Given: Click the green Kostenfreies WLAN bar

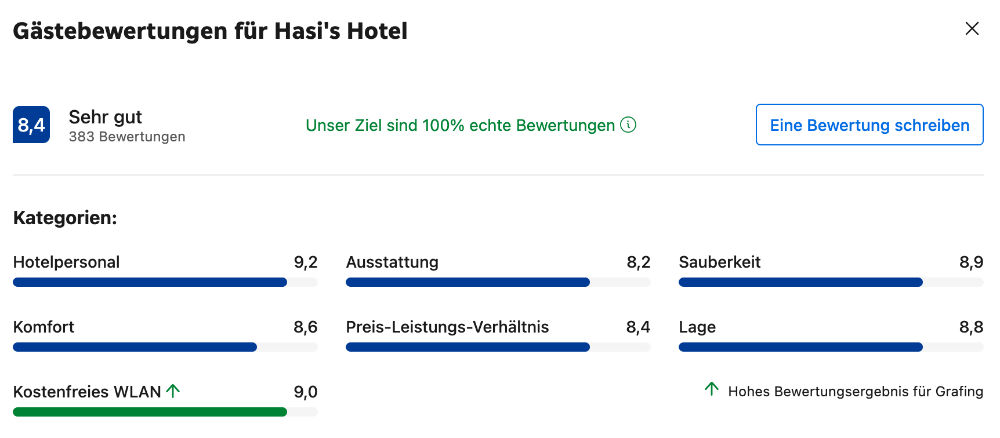Looking at the screenshot, I should pos(165,412).
